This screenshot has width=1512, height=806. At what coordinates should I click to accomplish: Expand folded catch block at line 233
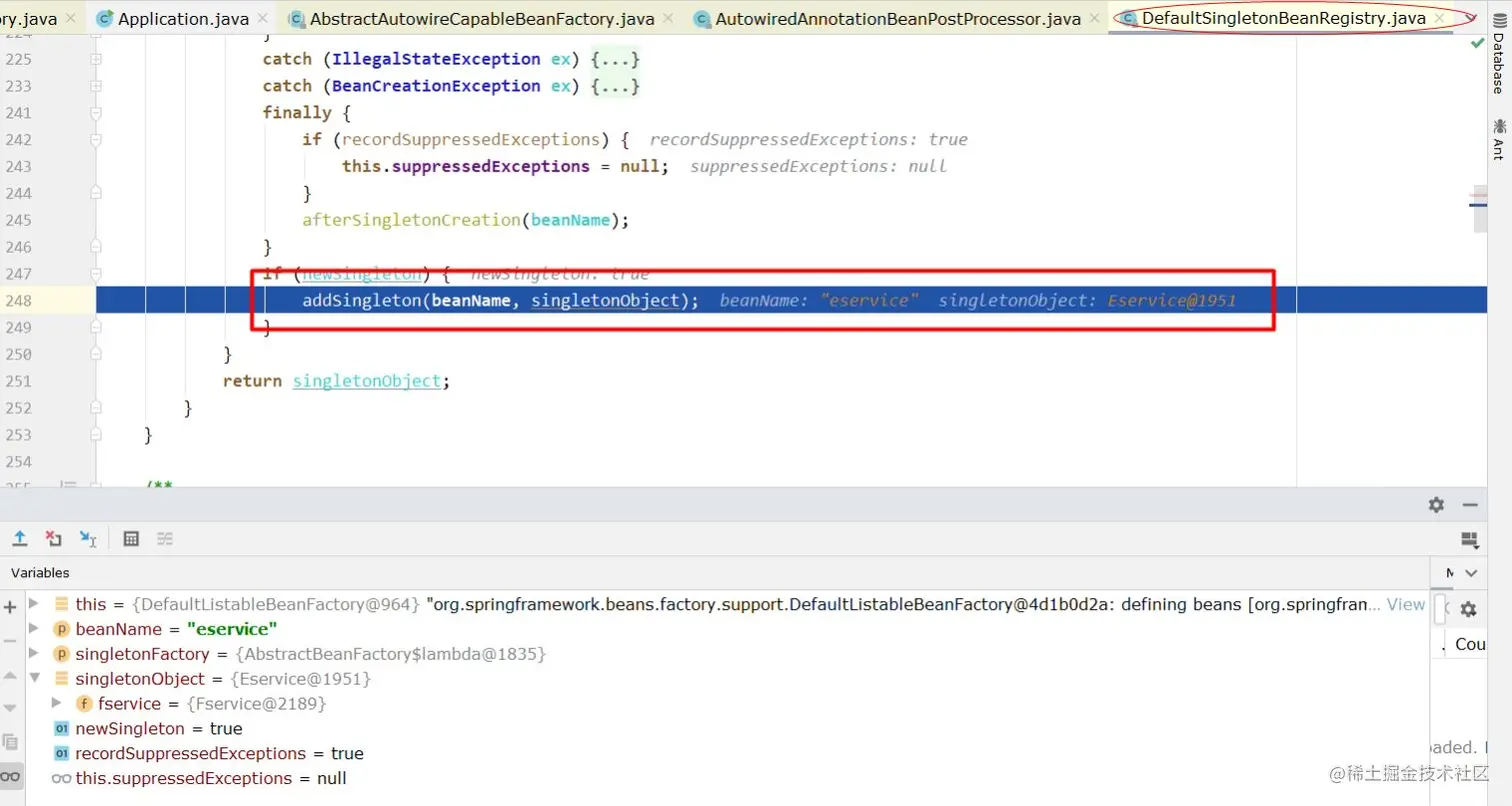point(96,86)
